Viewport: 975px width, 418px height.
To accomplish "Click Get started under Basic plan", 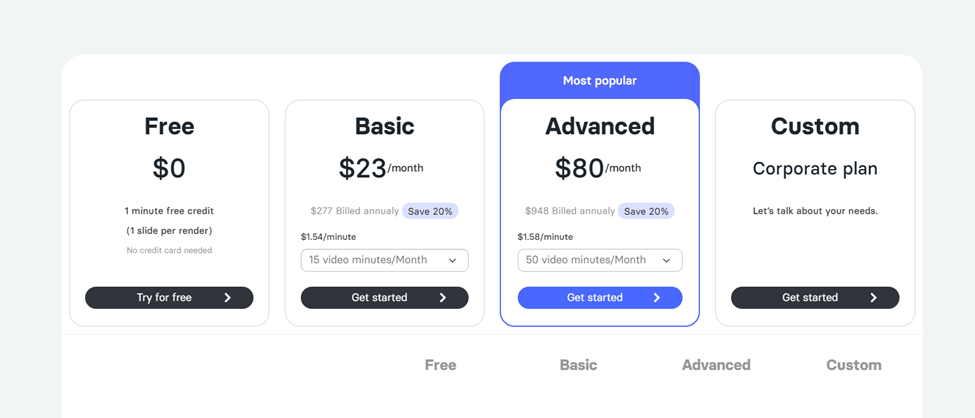I will pyautogui.click(x=384, y=297).
